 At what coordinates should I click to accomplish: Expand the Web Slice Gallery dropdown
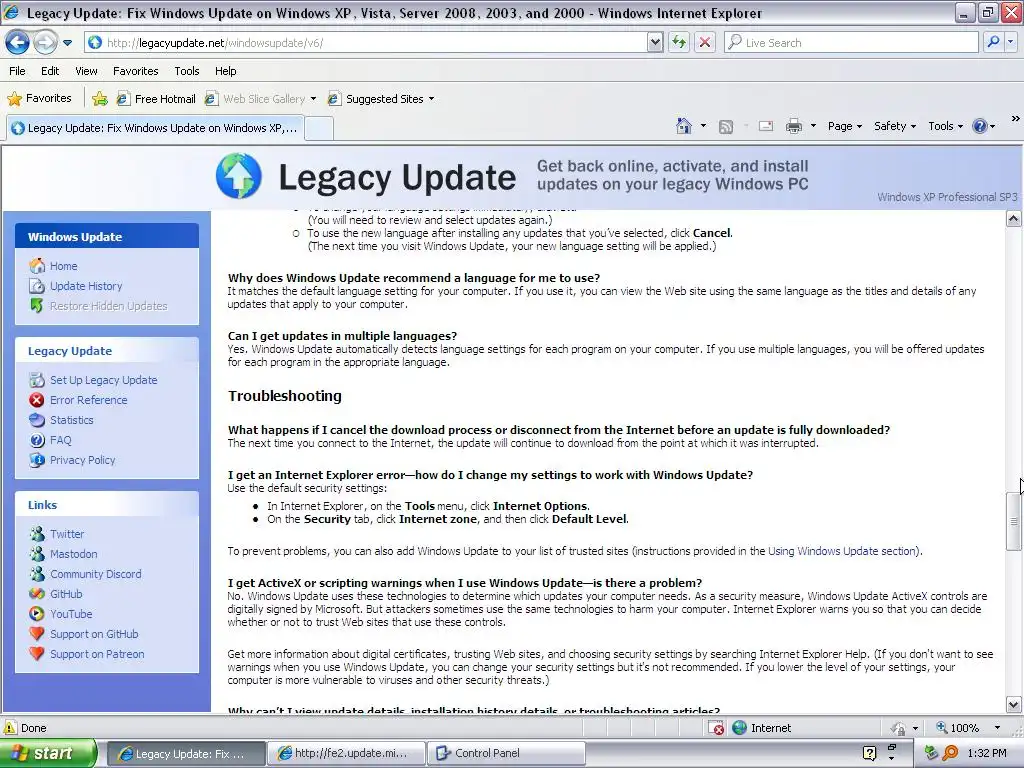tap(313, 99)
